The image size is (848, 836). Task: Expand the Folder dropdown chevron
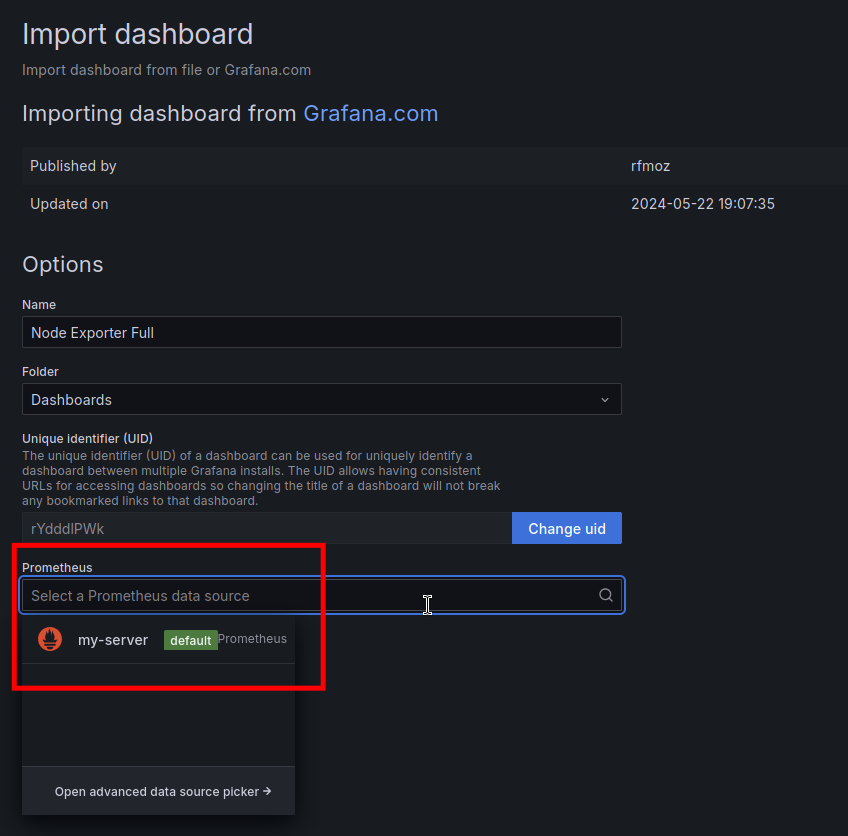pos(605,400)
